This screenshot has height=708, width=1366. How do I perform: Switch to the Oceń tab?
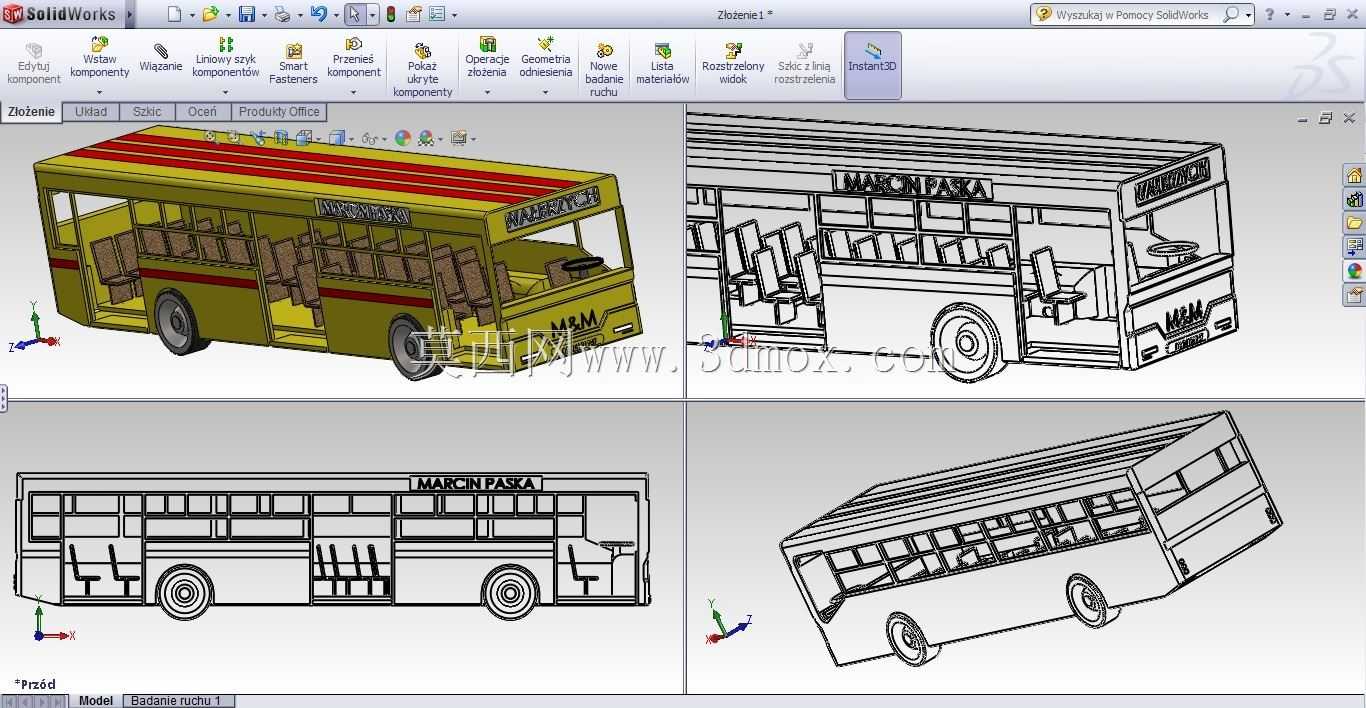click(x=202, y=112)
